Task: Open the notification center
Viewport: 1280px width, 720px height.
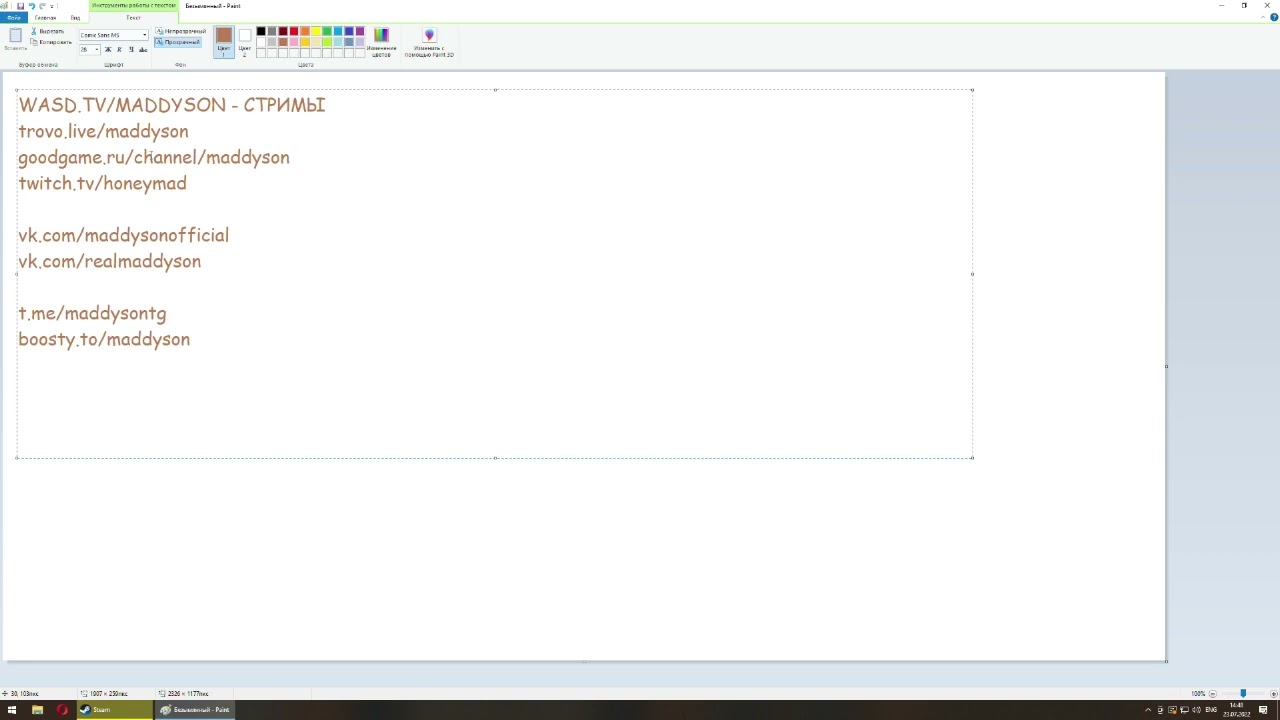Action: 1263,710
